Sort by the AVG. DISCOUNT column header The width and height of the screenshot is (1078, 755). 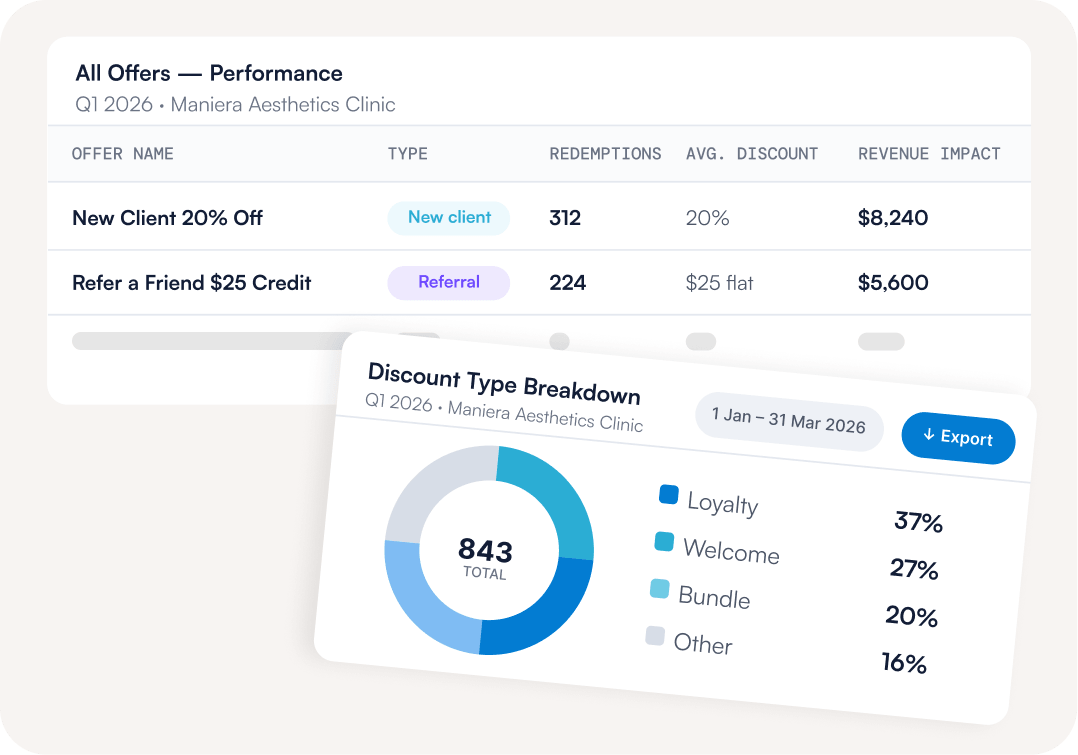[751, 153]
